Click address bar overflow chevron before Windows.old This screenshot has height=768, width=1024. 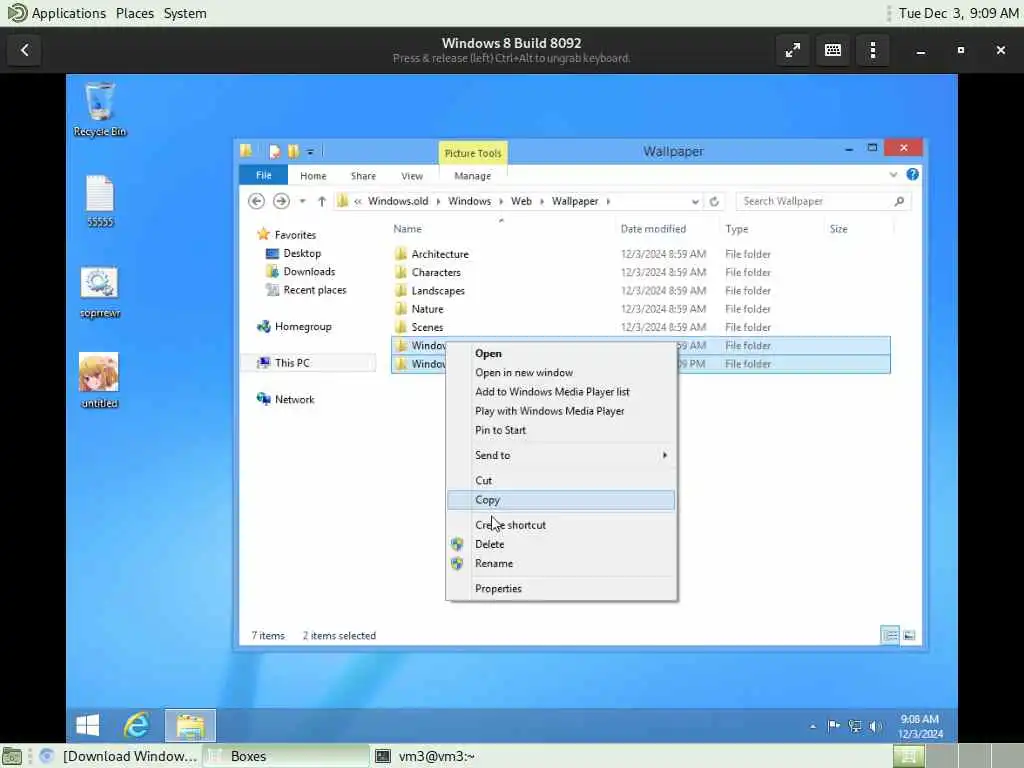click(x=358, y=201)
